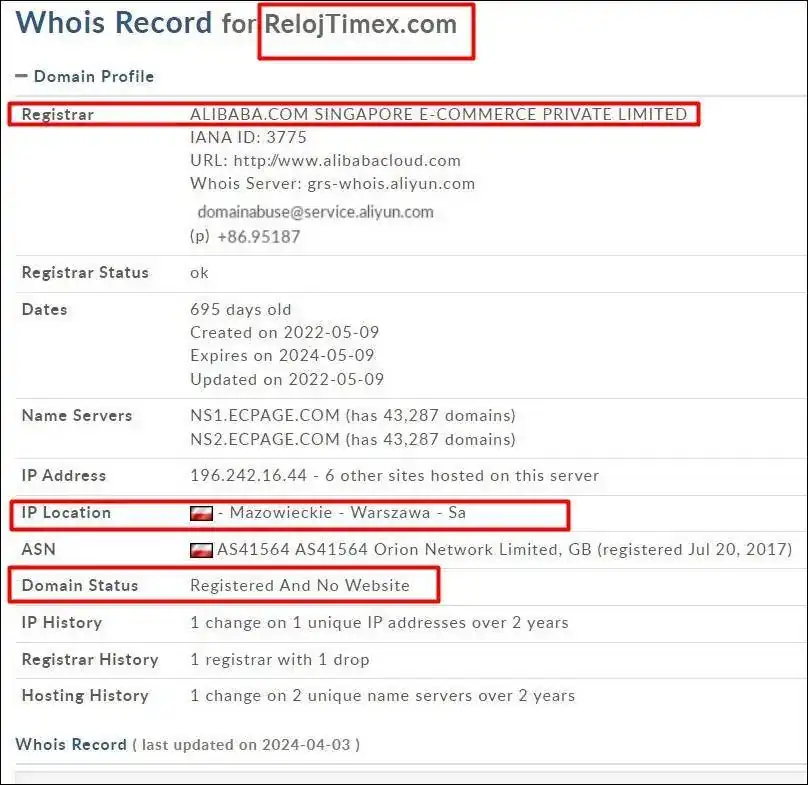808x785 pixels.
Task: Click the Registrar Status row label
Action: tap(85, 273)
